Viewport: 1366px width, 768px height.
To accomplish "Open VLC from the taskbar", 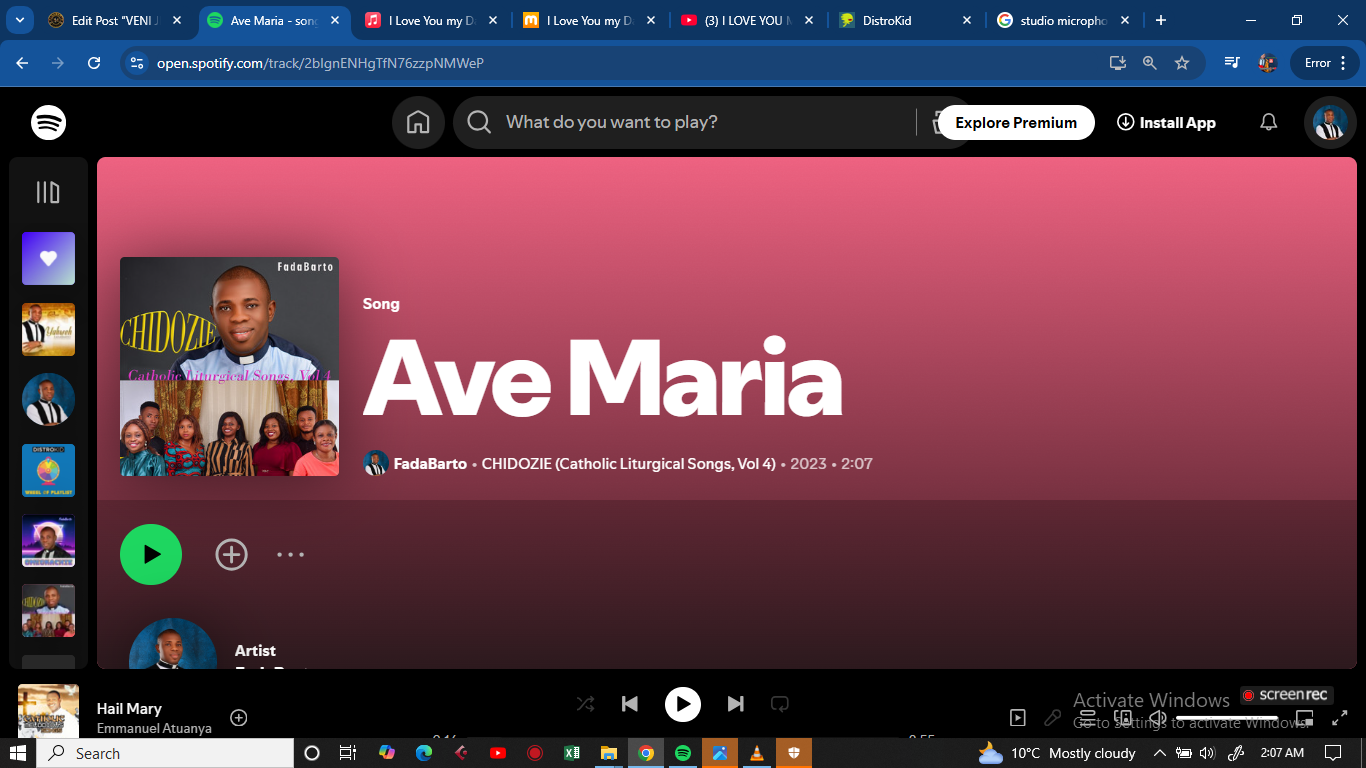I will (x=757, y=753).
